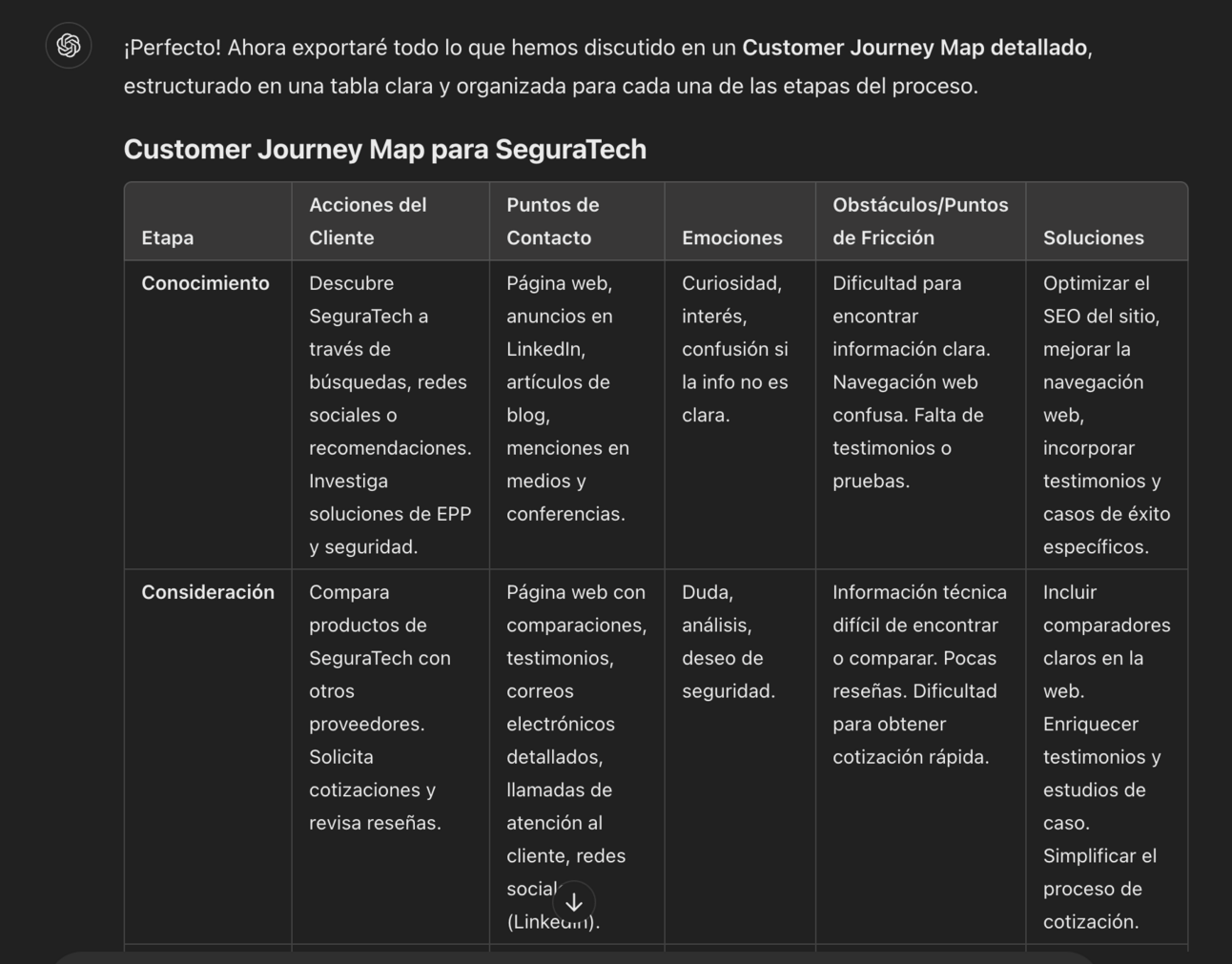Click the cell 'Incluir comparadores claros en la web'
The height and width of the screenshot is (964, 1232).
click(x=1106, y=757)
